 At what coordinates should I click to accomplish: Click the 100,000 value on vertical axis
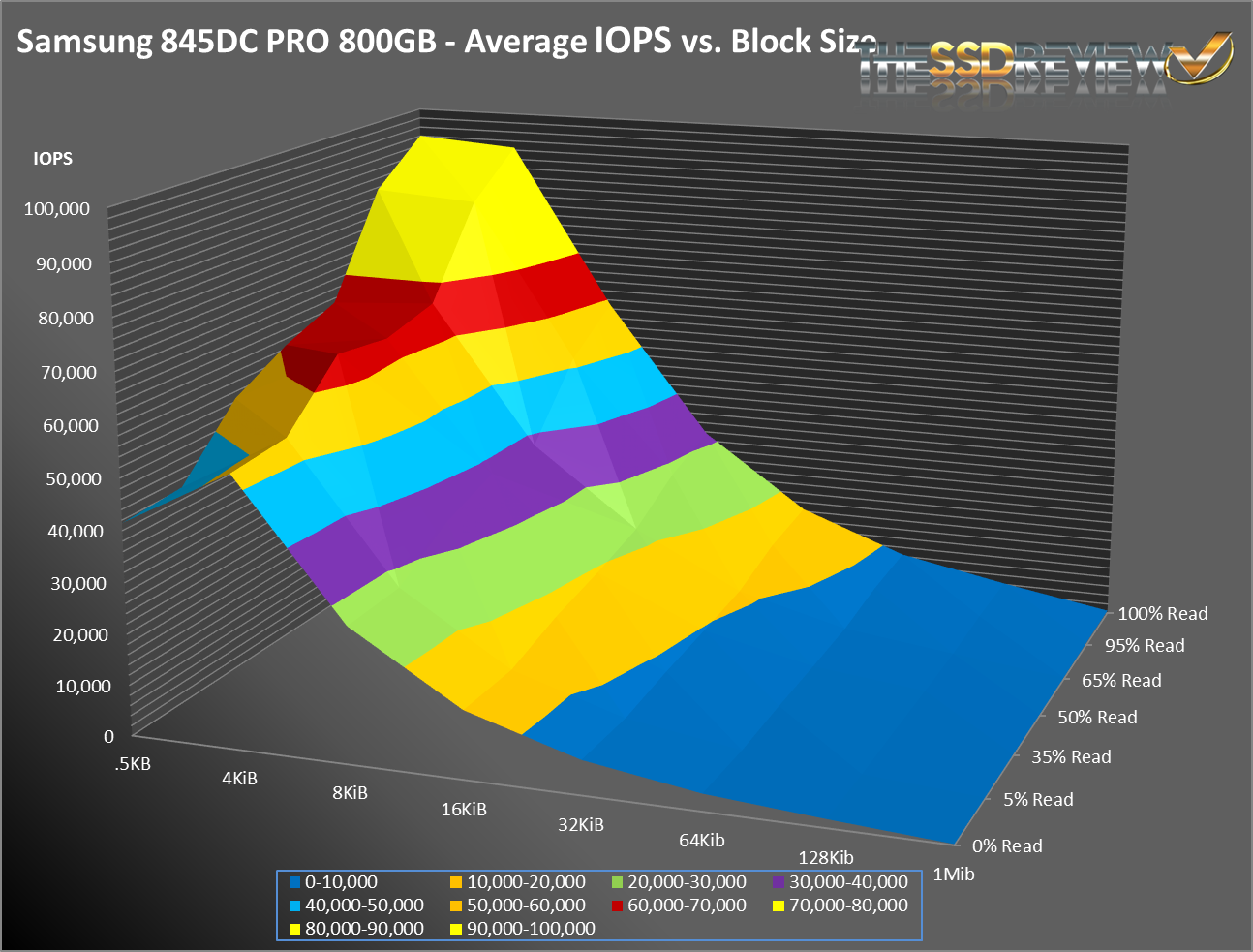57,209
